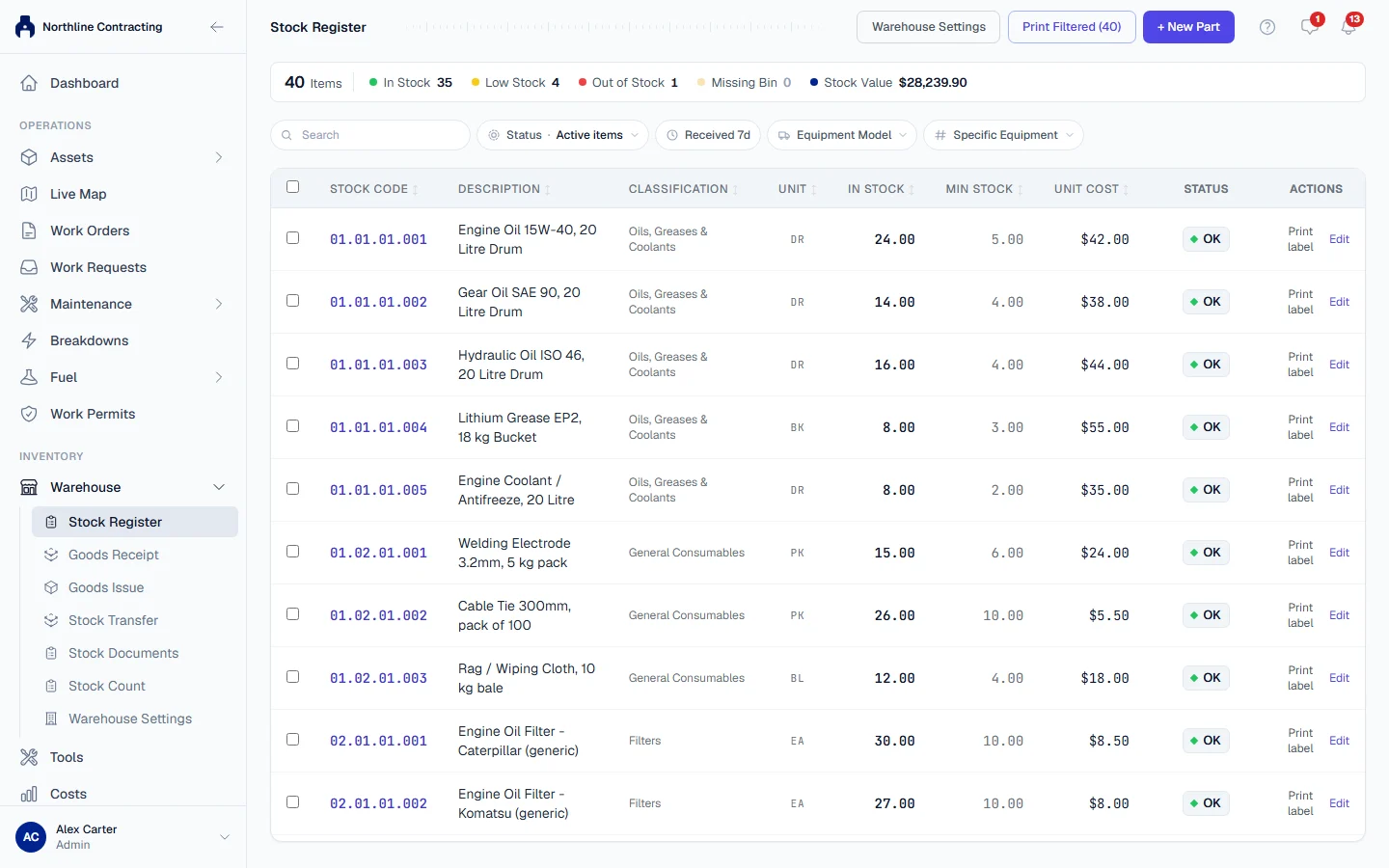Click the Work Requests inbox icon
1389x868 pixels.
(x=29, y=267)
